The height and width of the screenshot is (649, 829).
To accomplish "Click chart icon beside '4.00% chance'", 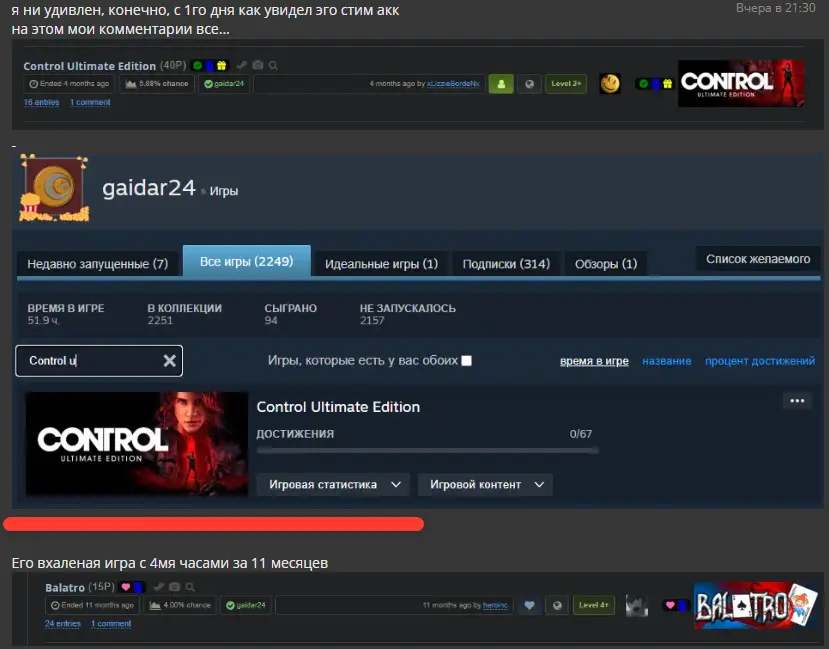I will click(155, 605).
